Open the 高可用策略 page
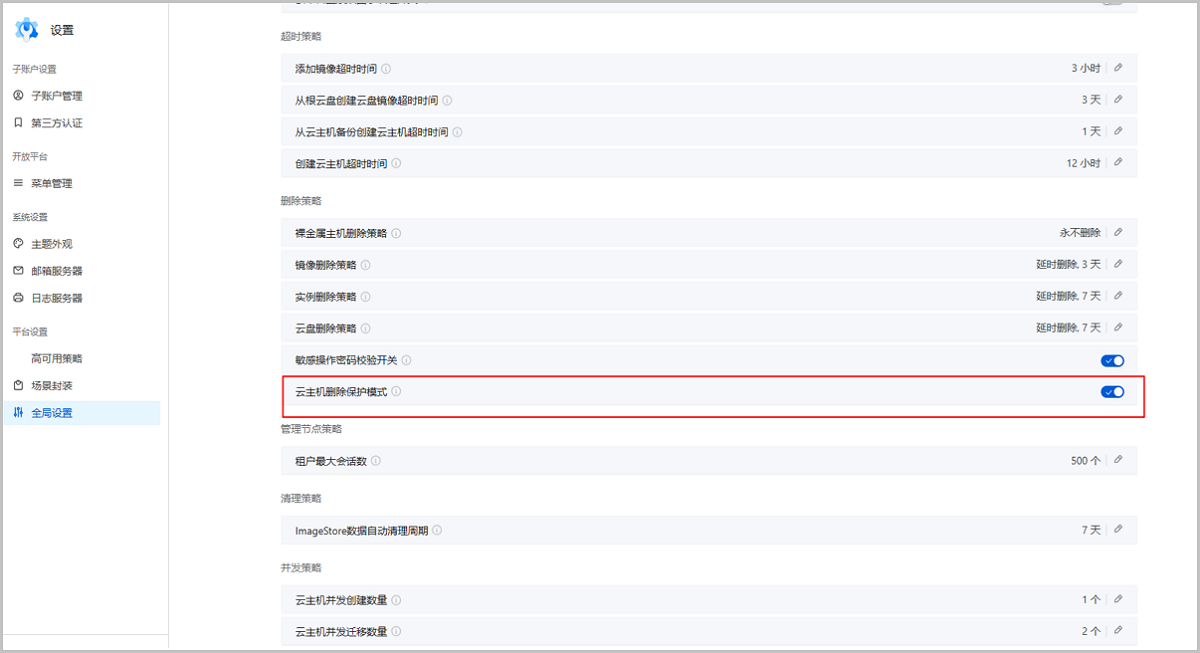This screenshot has width=1200, height=653. (x=56, y=358)
